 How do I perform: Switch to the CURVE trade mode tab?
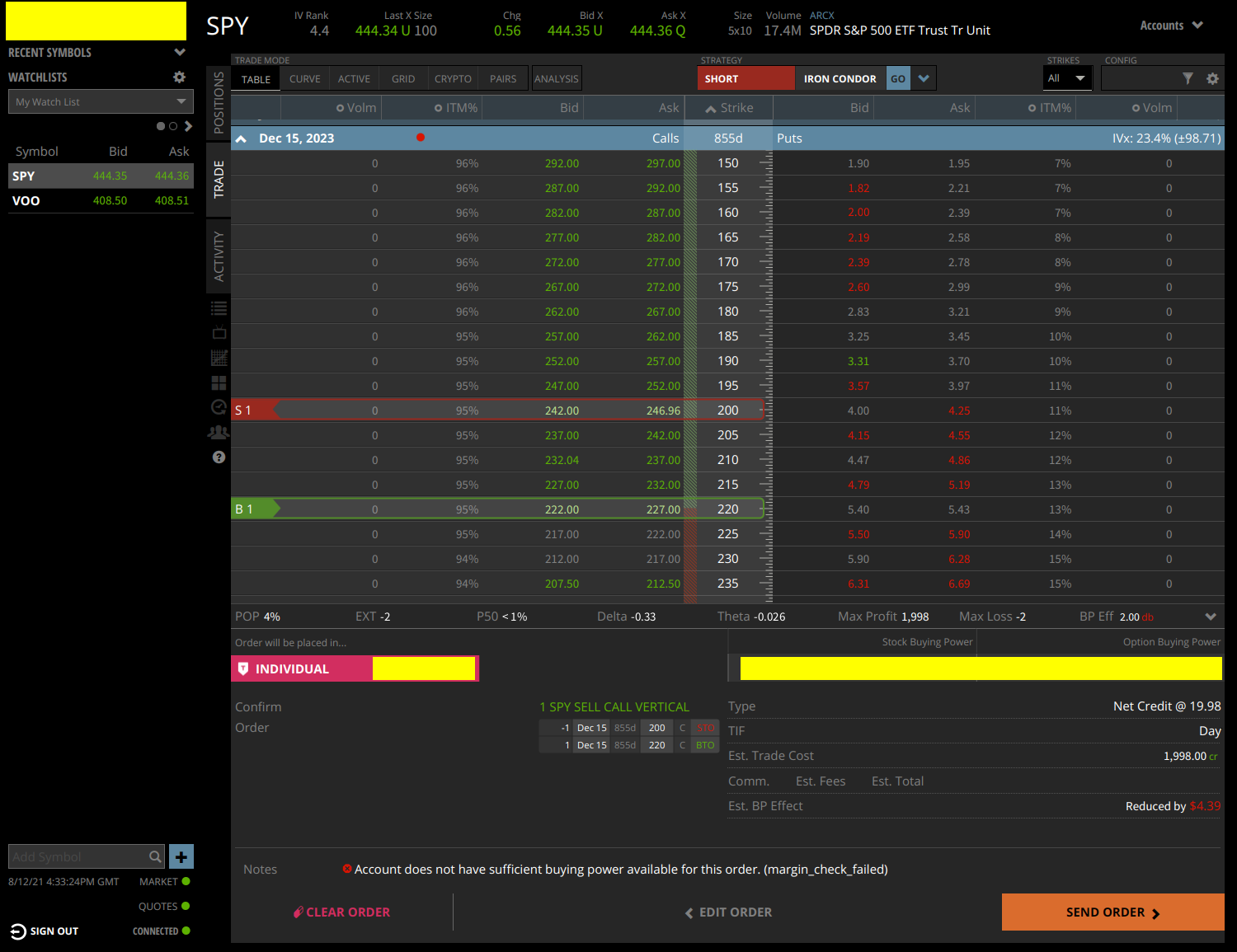(304, 79)
